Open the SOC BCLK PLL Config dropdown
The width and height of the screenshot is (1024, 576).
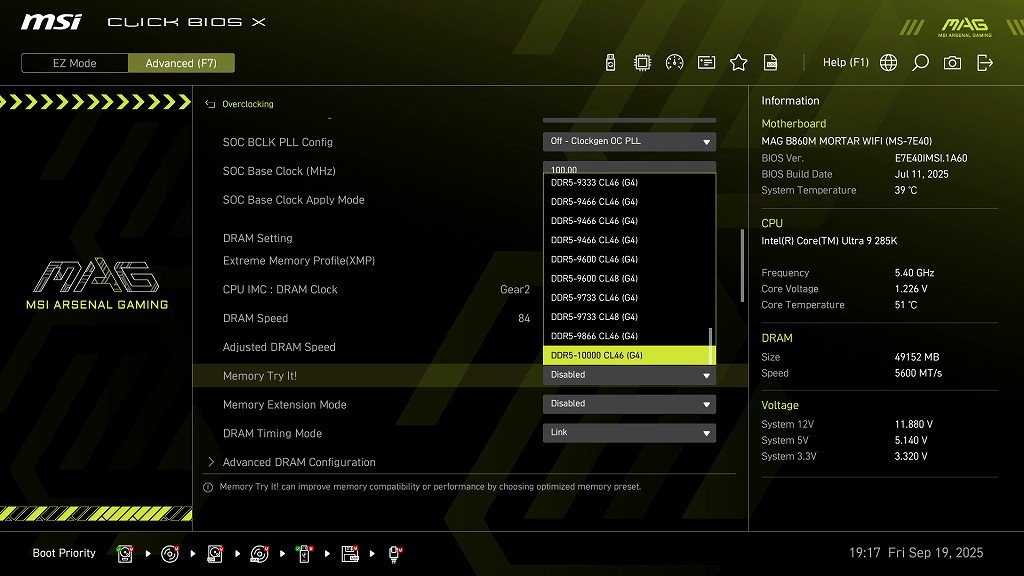coord(629,142)
